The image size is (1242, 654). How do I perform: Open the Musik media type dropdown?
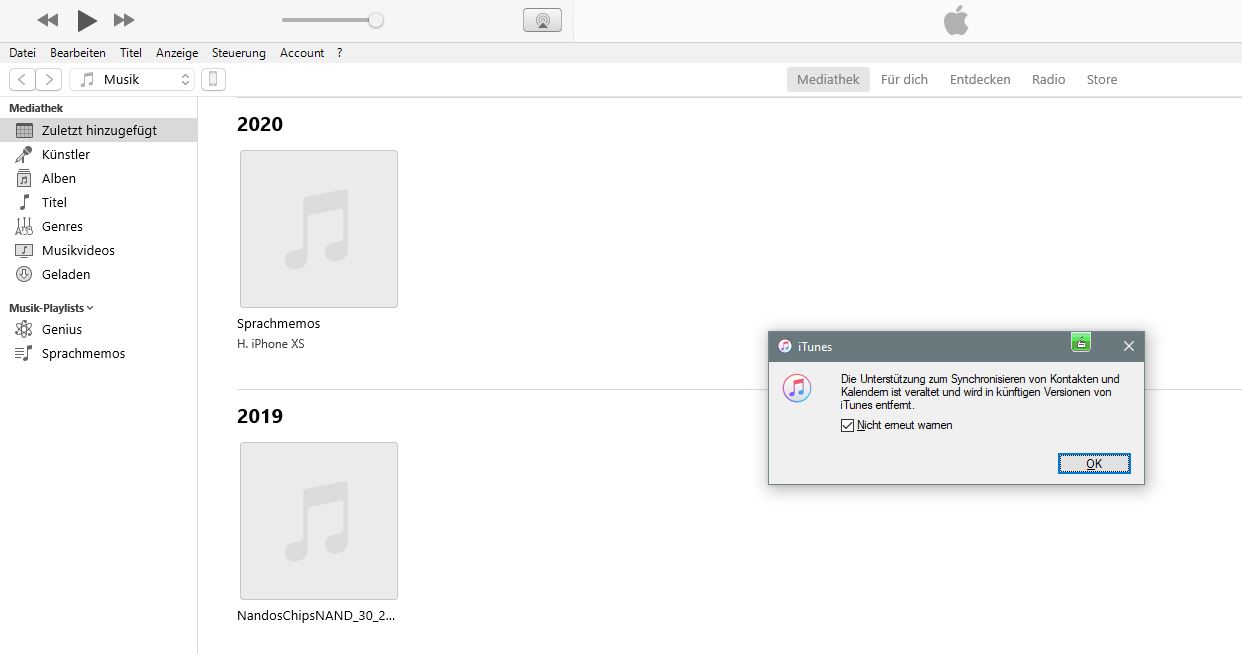coord(133,79)
